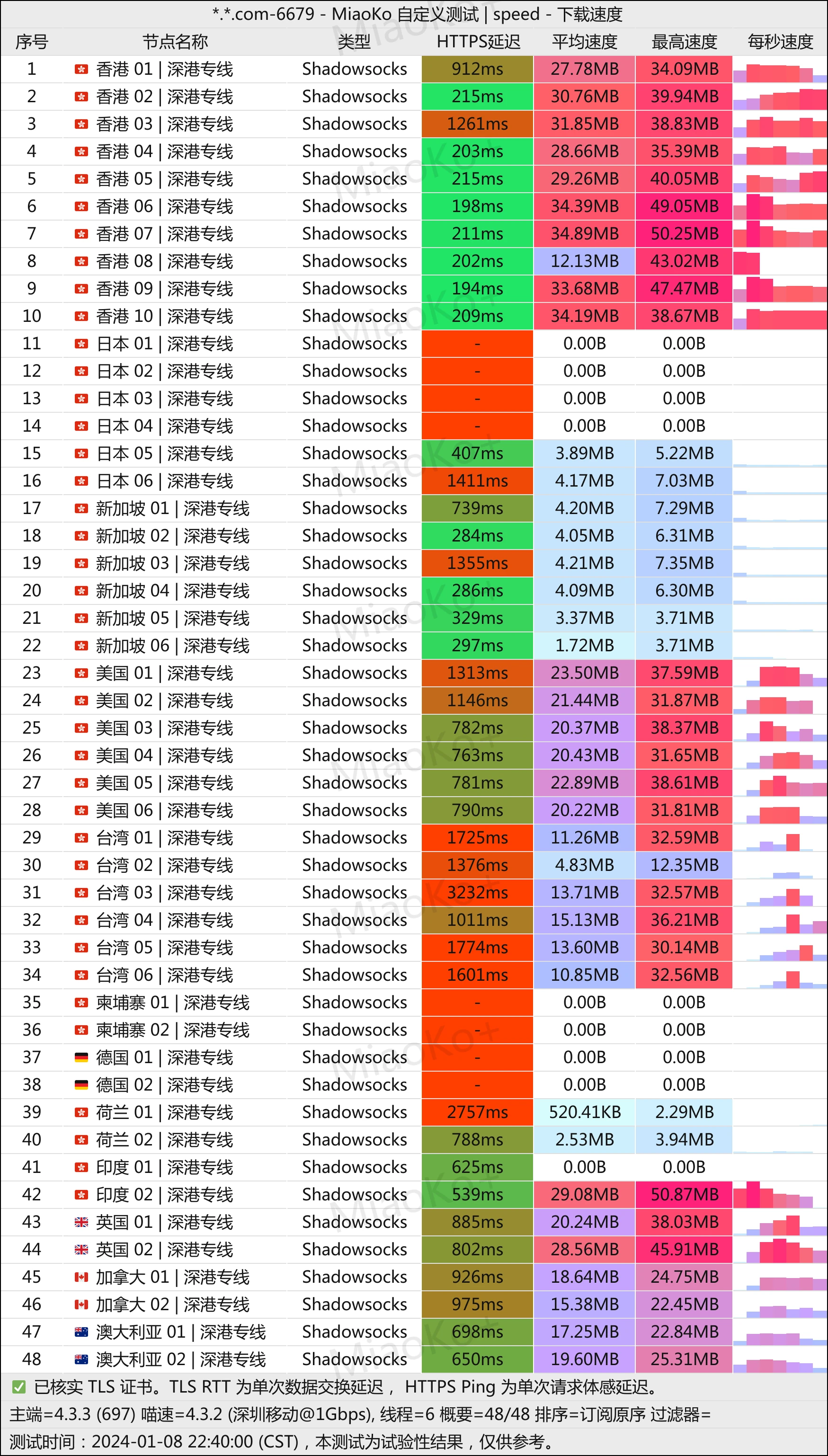This screenshot has width=828, height=1456.
Task: Click the 平均速度 column header
Action: coord(584,42)
